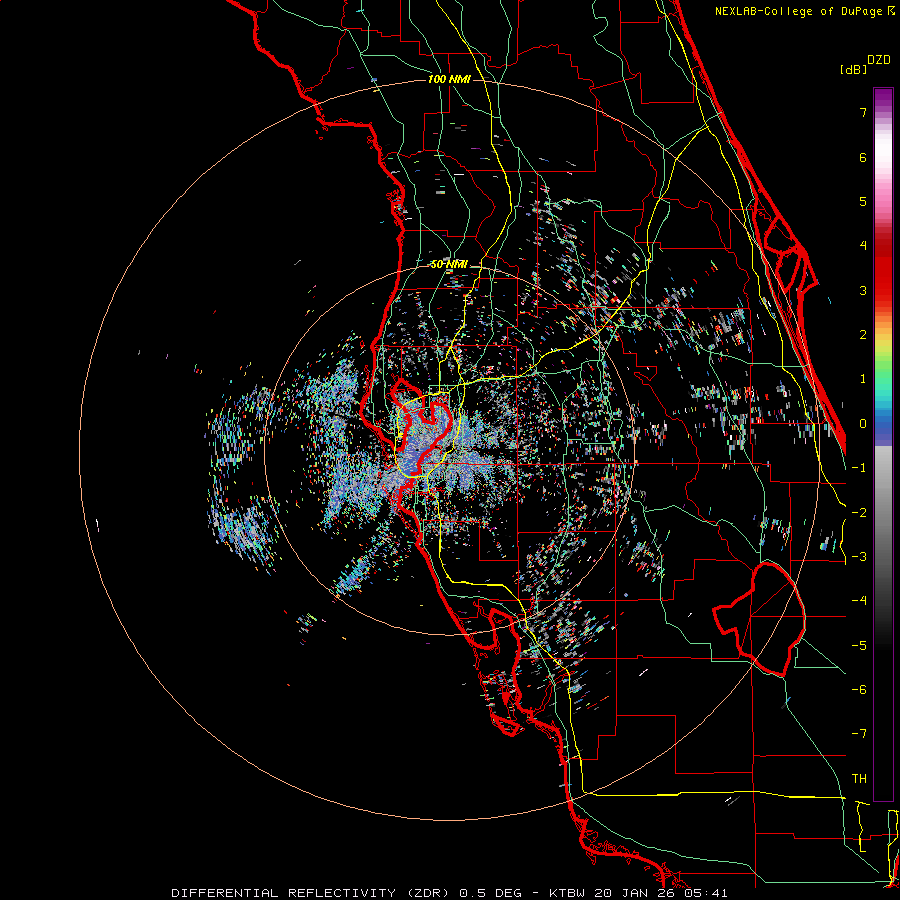Click the Differential Reflectivity (ZDR) title caption
Screen dimensions: 900x900
pos(449,893)
